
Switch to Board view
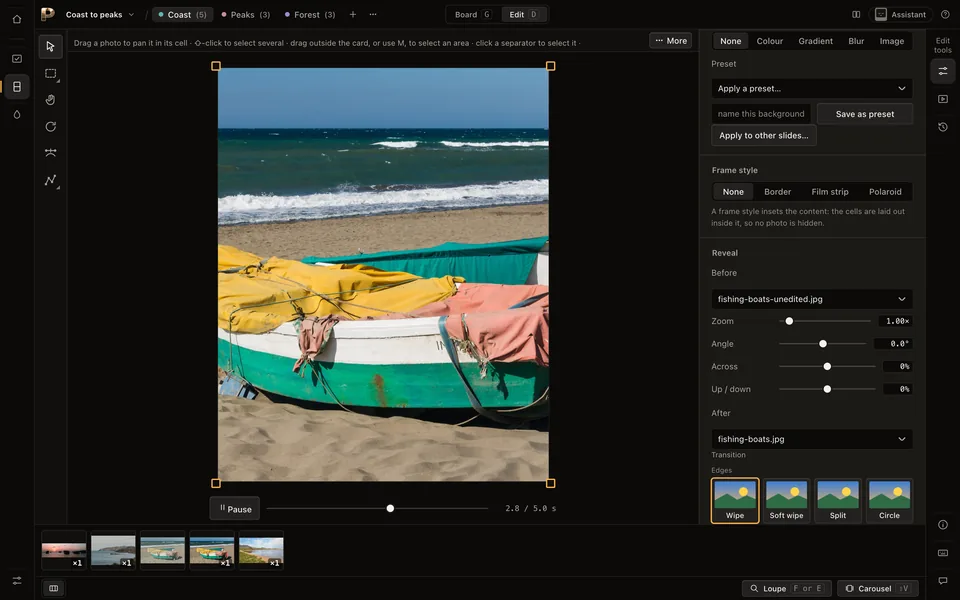(x=472, y=15)
